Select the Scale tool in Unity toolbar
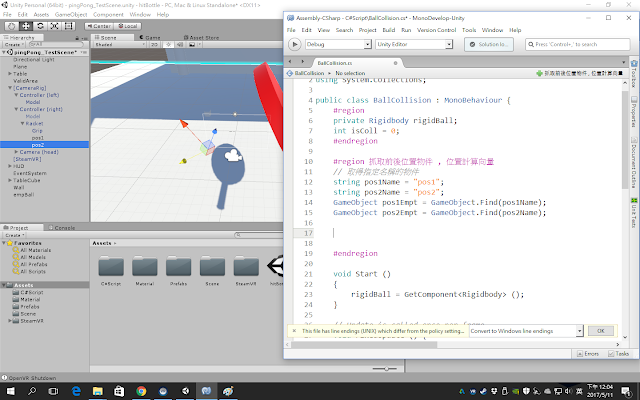Viewport: 640px width, 400px height. point(54,26)
